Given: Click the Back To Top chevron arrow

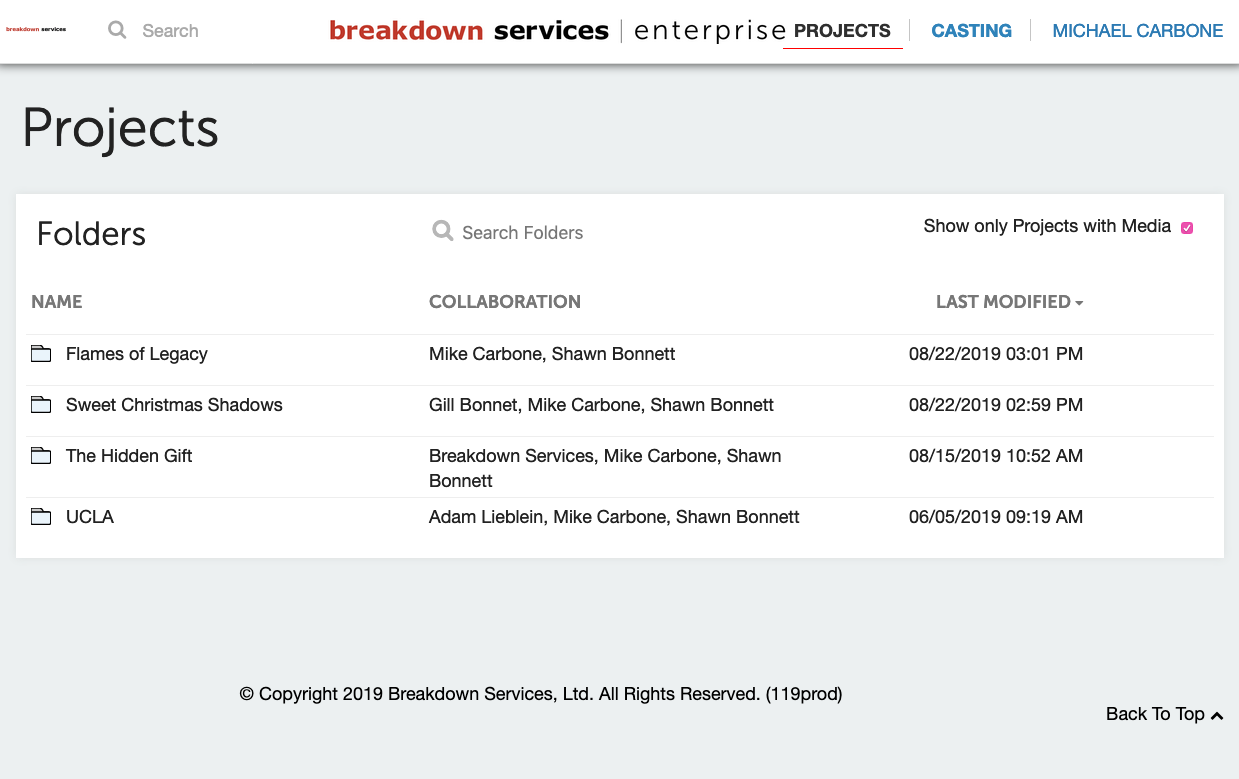Looking at the screenshot, I should point(1218,714).
